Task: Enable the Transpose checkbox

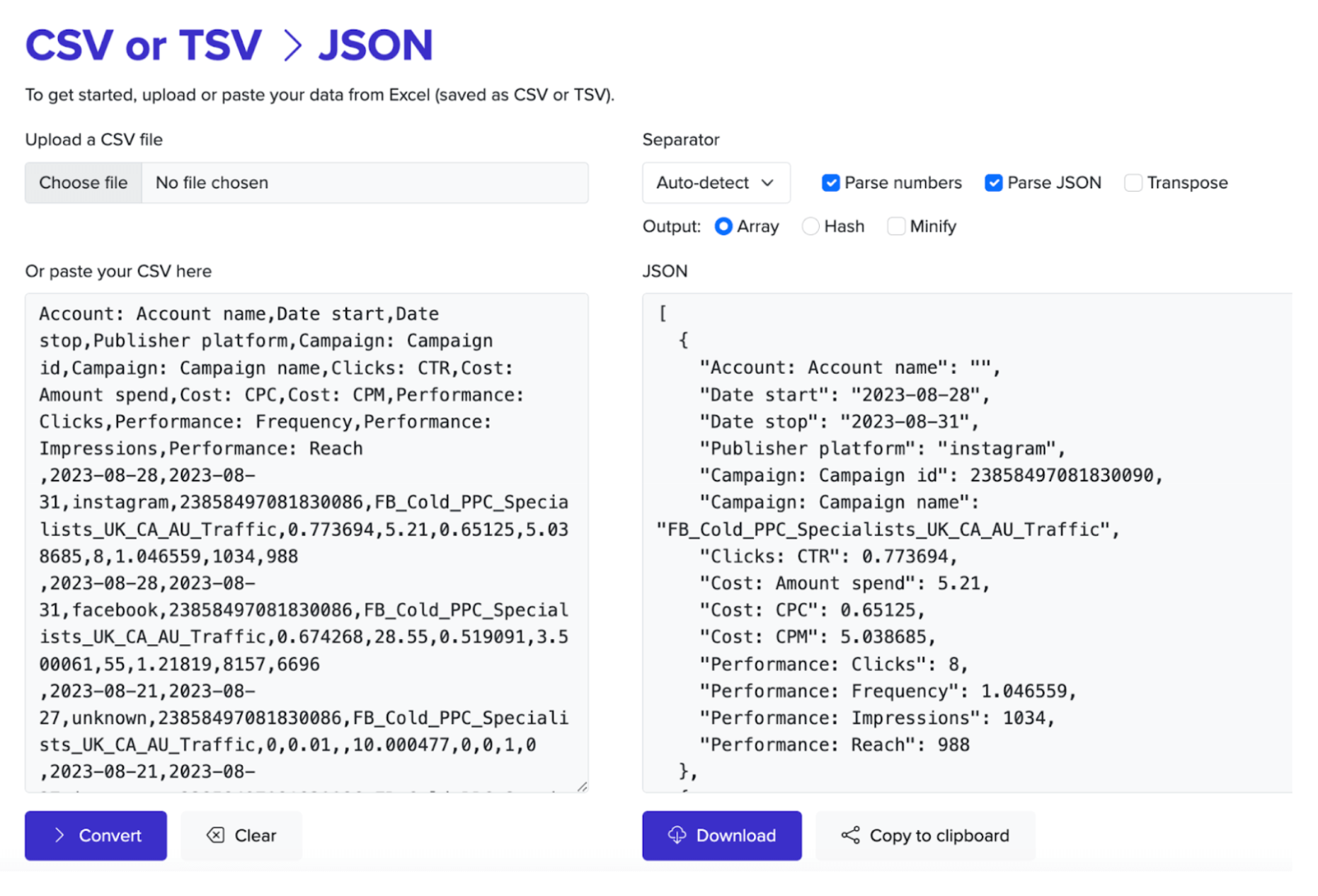Action: point(1133,183)
